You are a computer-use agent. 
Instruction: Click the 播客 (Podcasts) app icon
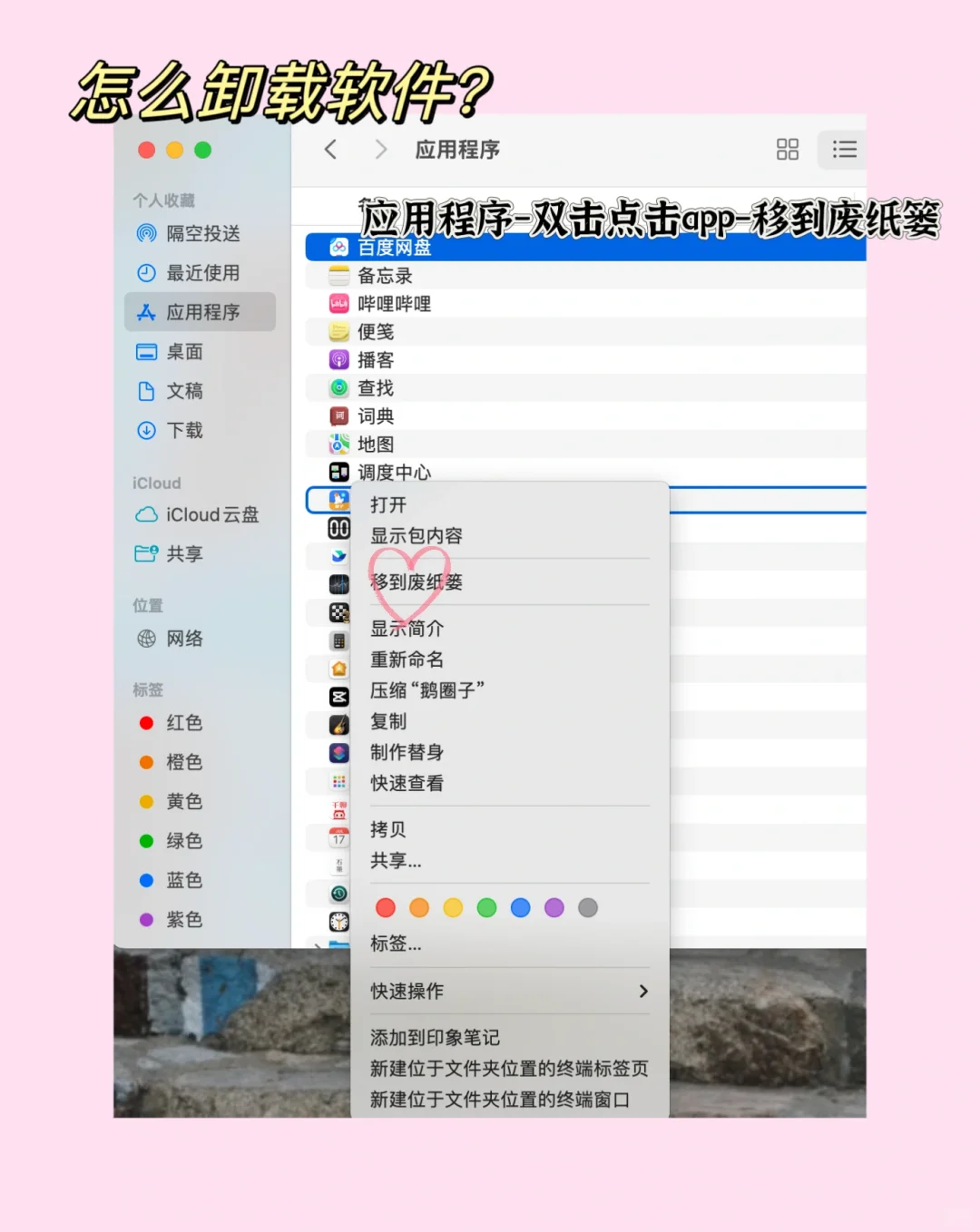(338, 359)
